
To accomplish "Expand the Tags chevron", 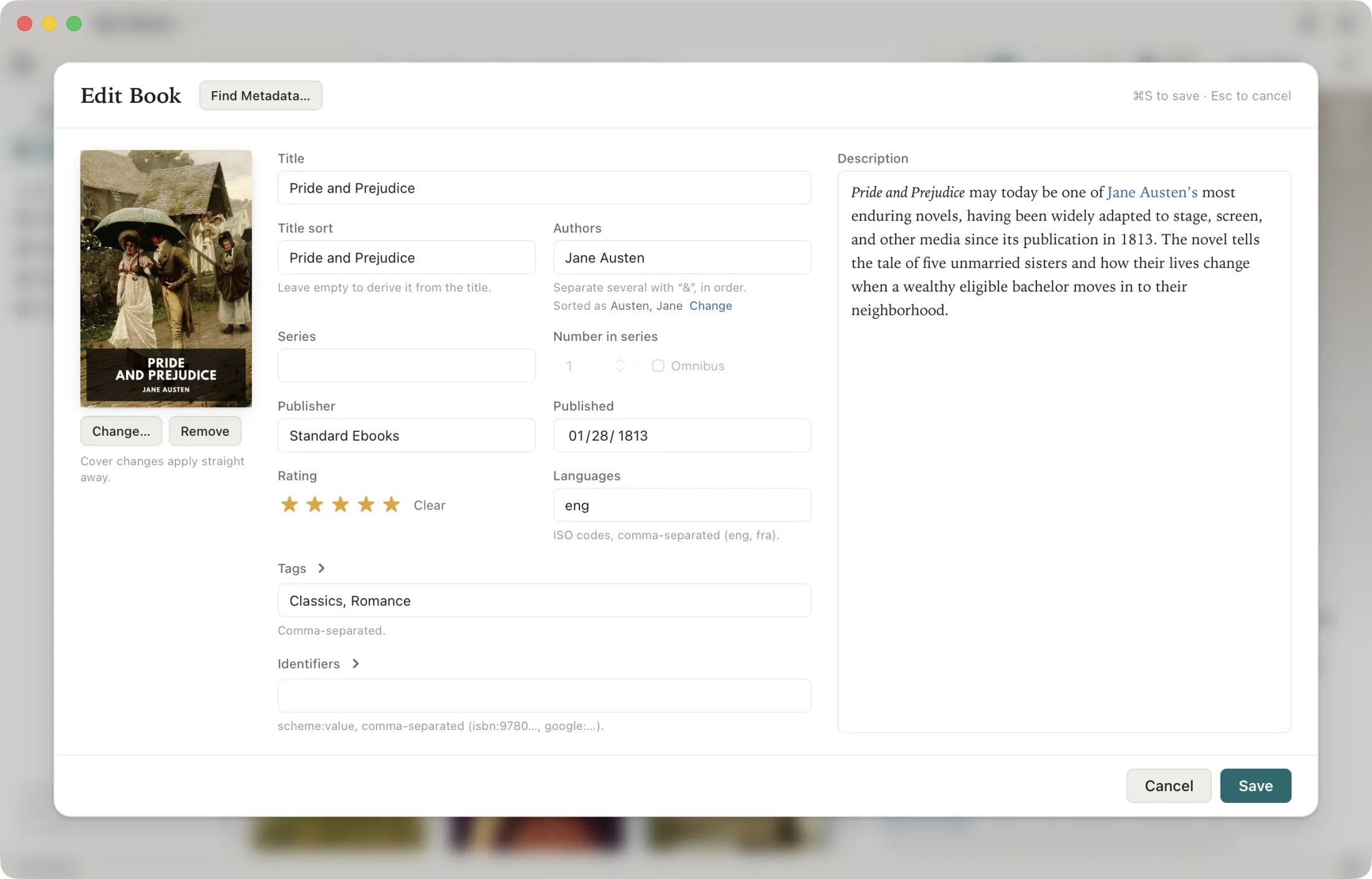I will pyautogui.click(x=321, y=568).
